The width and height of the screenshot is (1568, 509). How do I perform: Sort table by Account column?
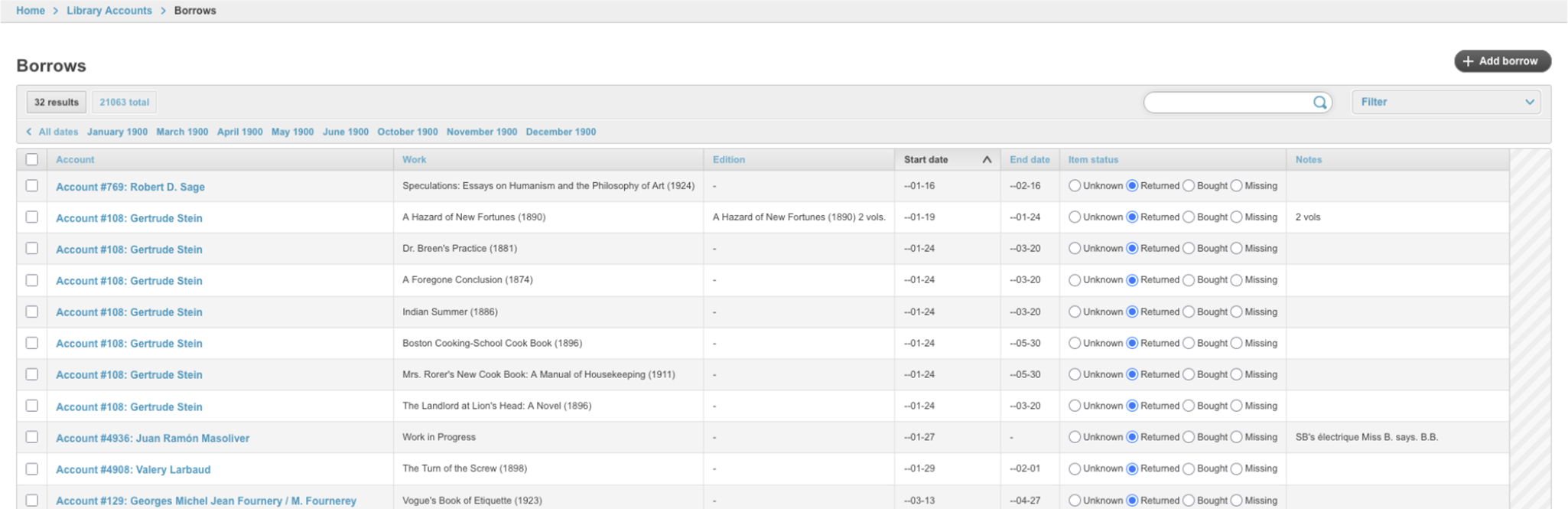[75, 160]
